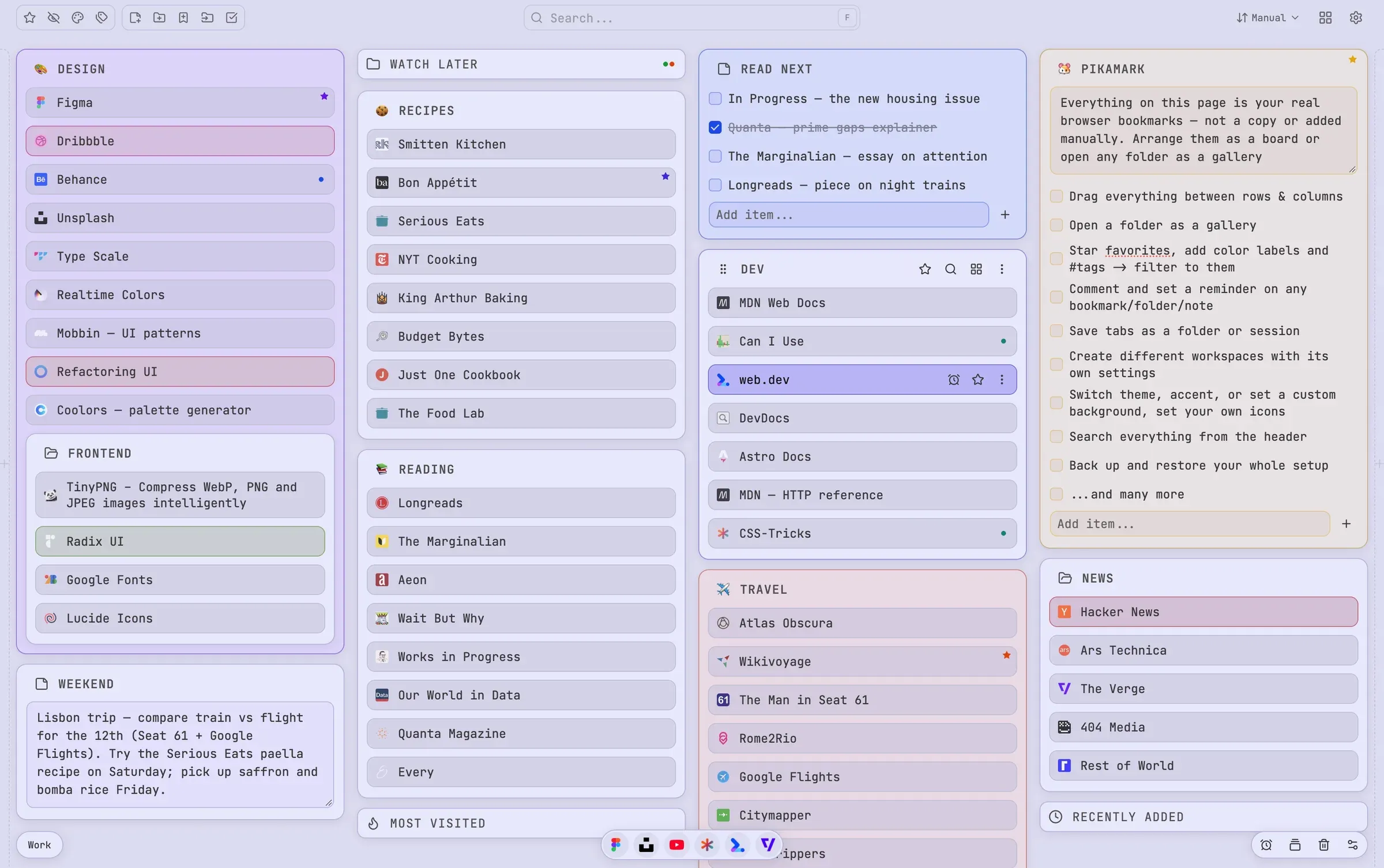Click Add item field in Read Next
This screenshot has height=868, width=1384.
click(x=848, y=215)
